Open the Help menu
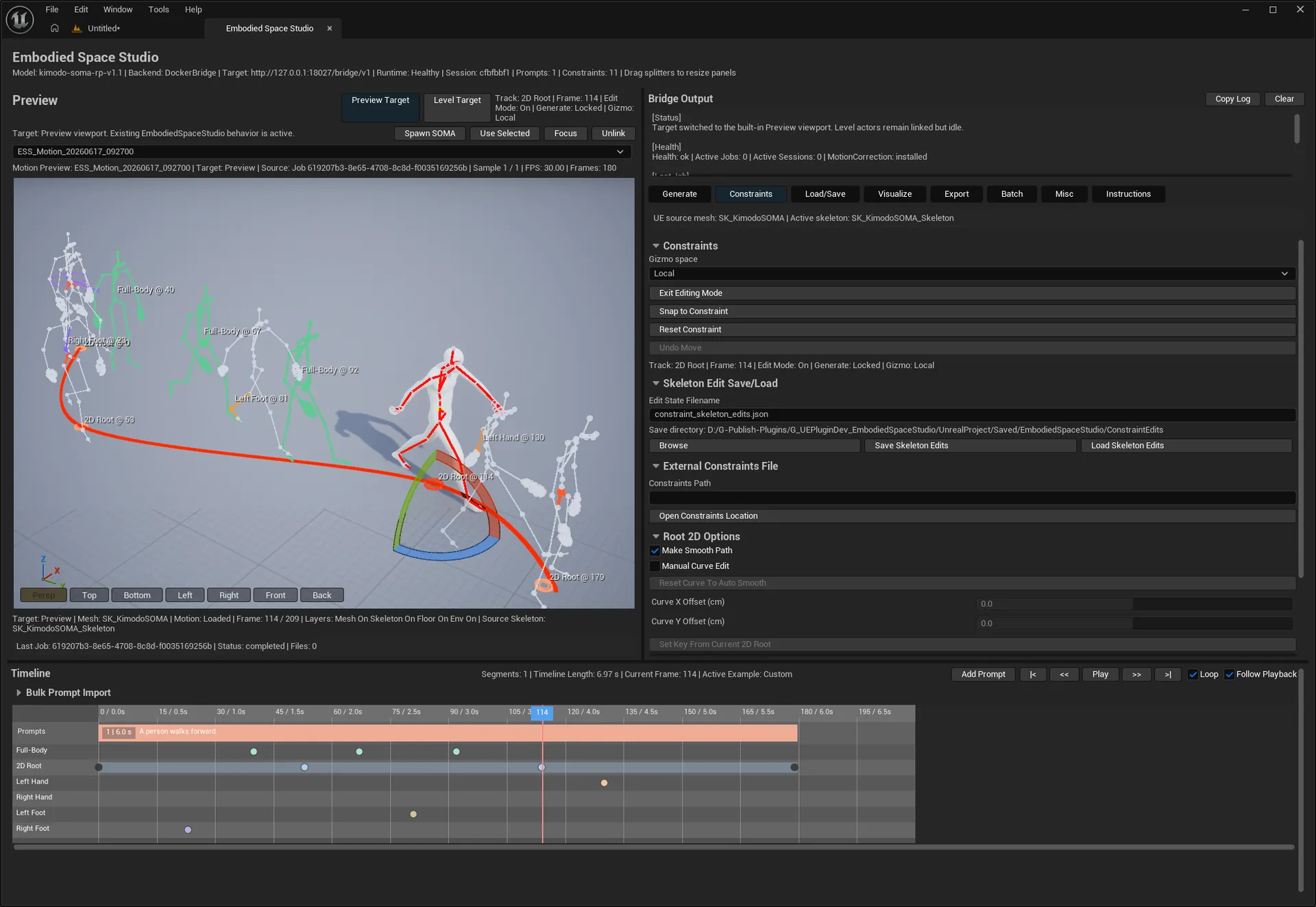The image size is (1316, 907). tap(193, 10)
